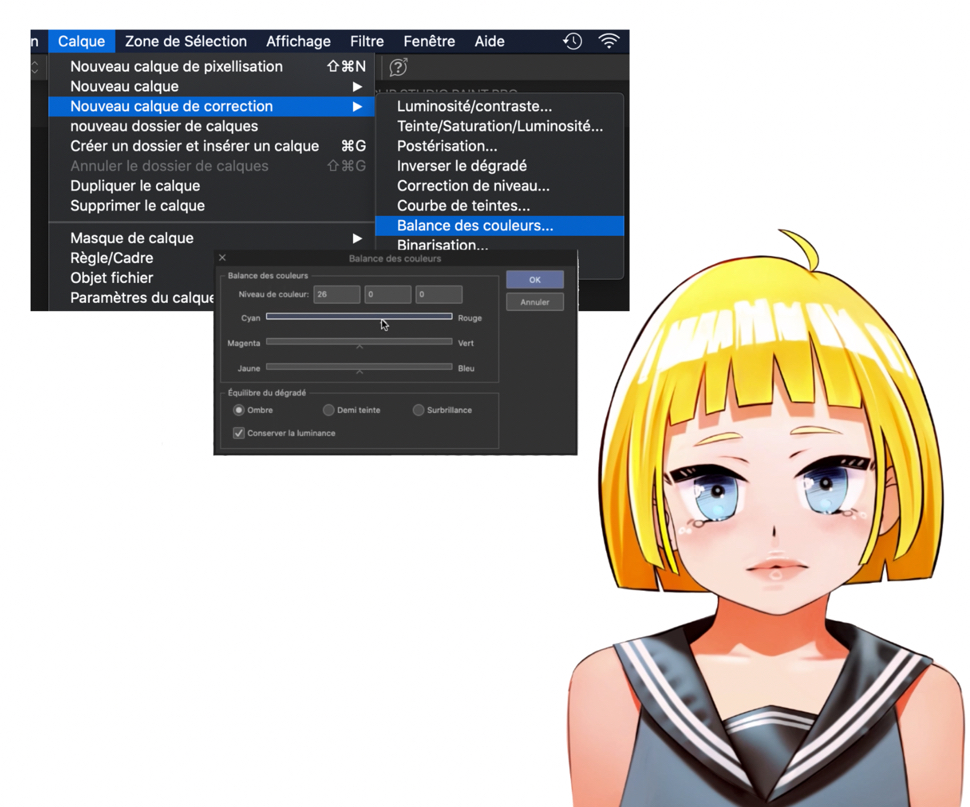The width and height of the screenshot is (970, 807).
Task: Choose Luminosité/contraste from the submenu
Action: (474, 106)
